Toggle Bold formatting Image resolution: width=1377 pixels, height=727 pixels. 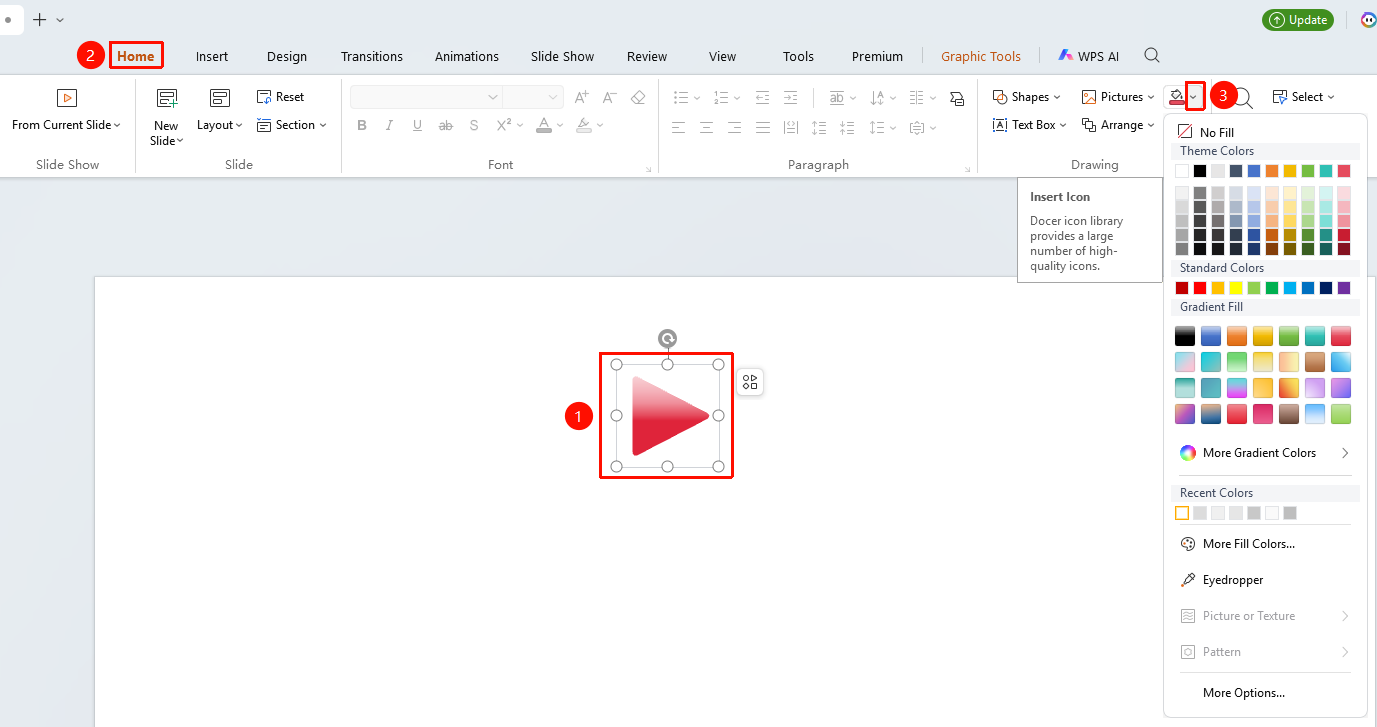pyautogui.click(x=362, y=126)
